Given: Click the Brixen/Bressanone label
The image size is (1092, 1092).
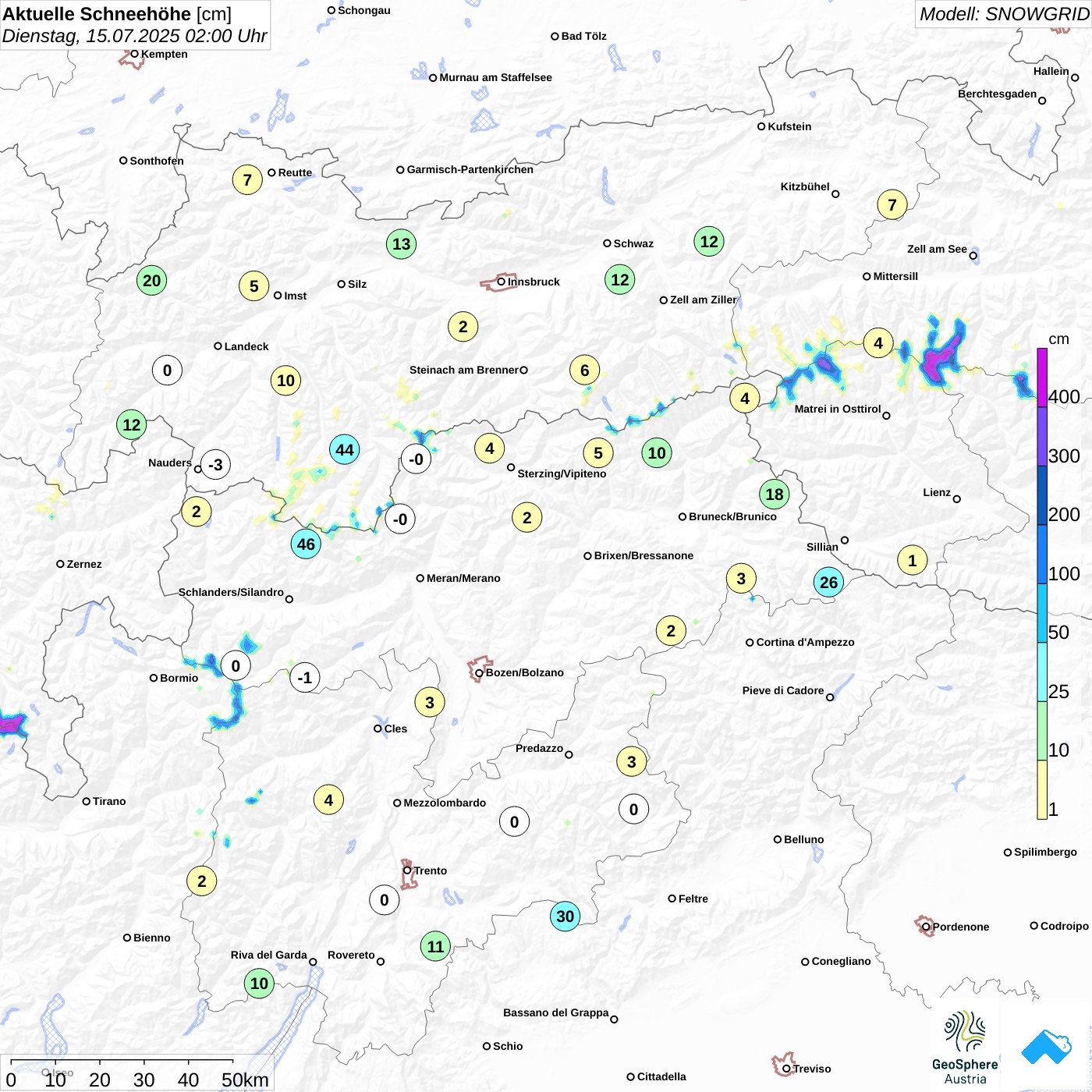Looking at the screenshot, I should [643, 555].
